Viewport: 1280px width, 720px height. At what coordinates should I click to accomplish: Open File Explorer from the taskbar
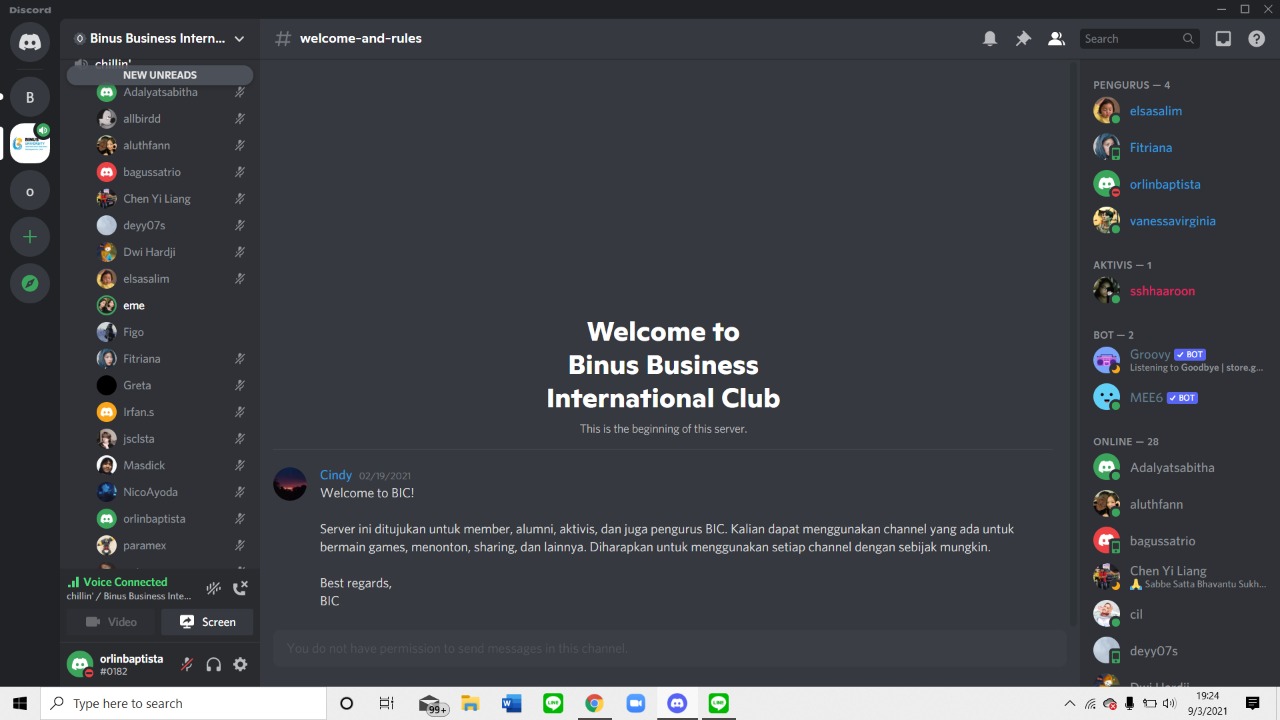[x=470, y=704]
